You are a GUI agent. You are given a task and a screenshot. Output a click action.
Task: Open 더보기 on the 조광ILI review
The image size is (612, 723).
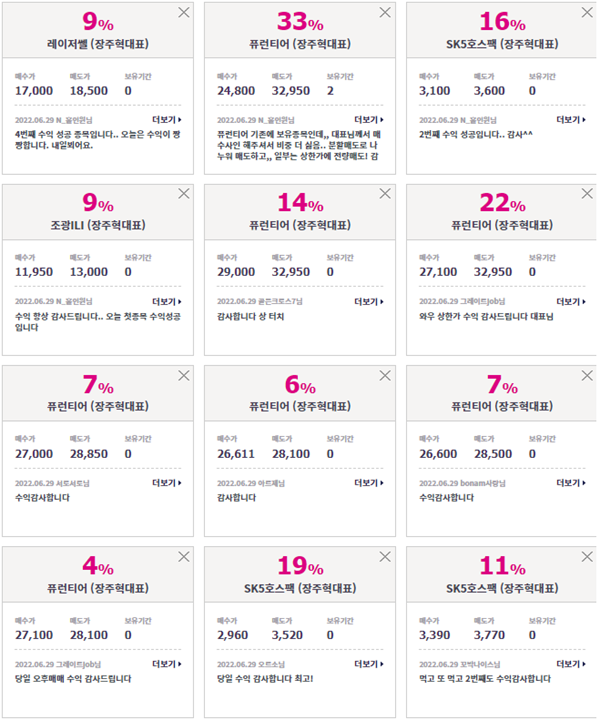[167, 302]
